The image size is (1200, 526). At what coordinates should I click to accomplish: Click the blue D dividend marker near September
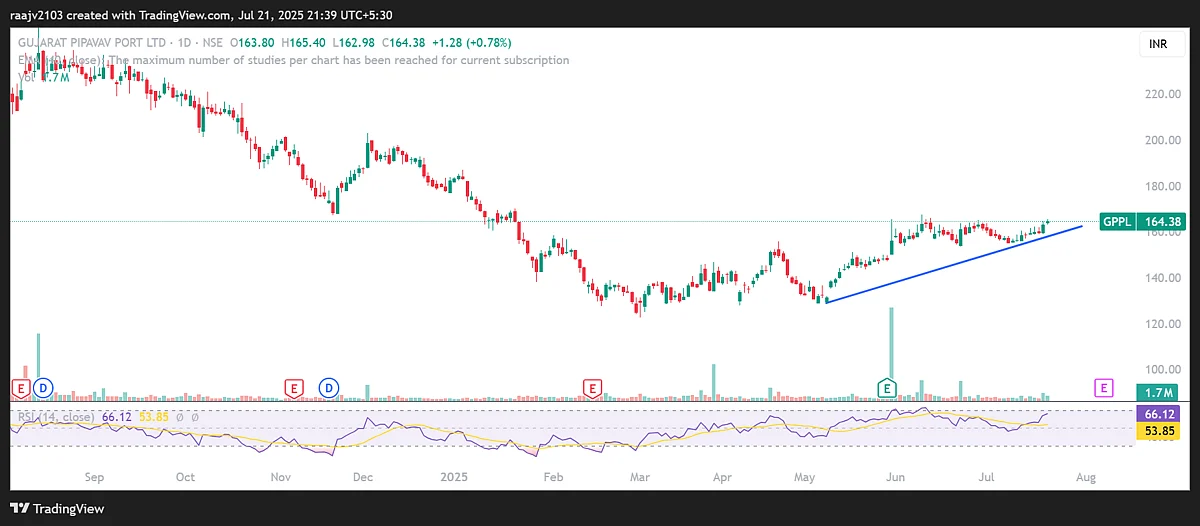[x=42, y=386]
